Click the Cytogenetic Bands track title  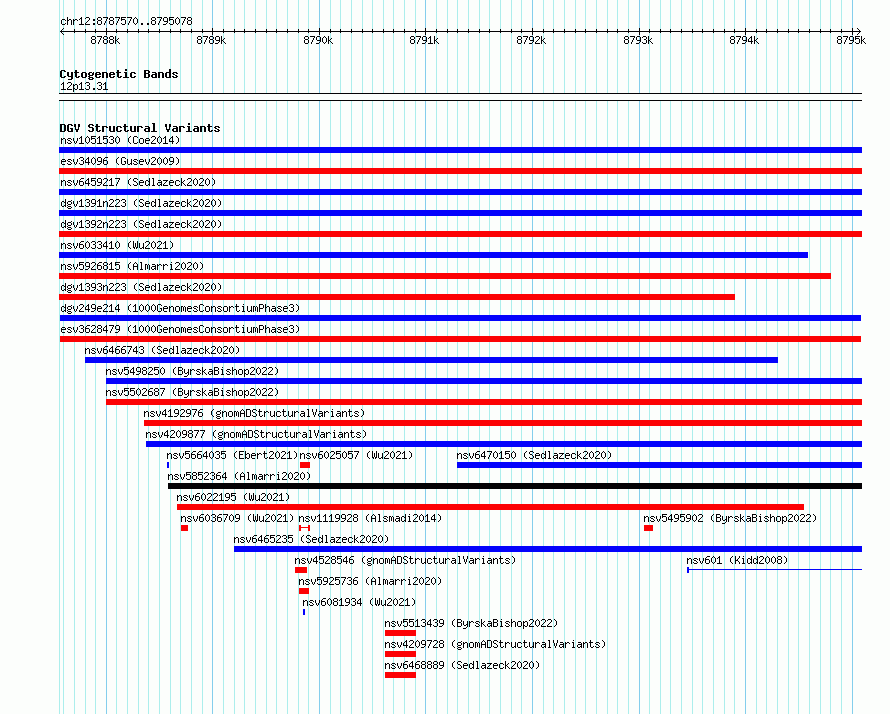coord(119,74)
